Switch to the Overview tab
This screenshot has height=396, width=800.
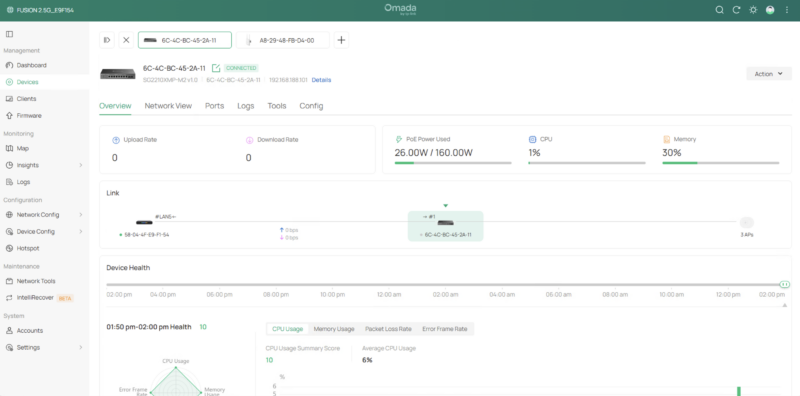pyautogui.click(x=115, y=106)
